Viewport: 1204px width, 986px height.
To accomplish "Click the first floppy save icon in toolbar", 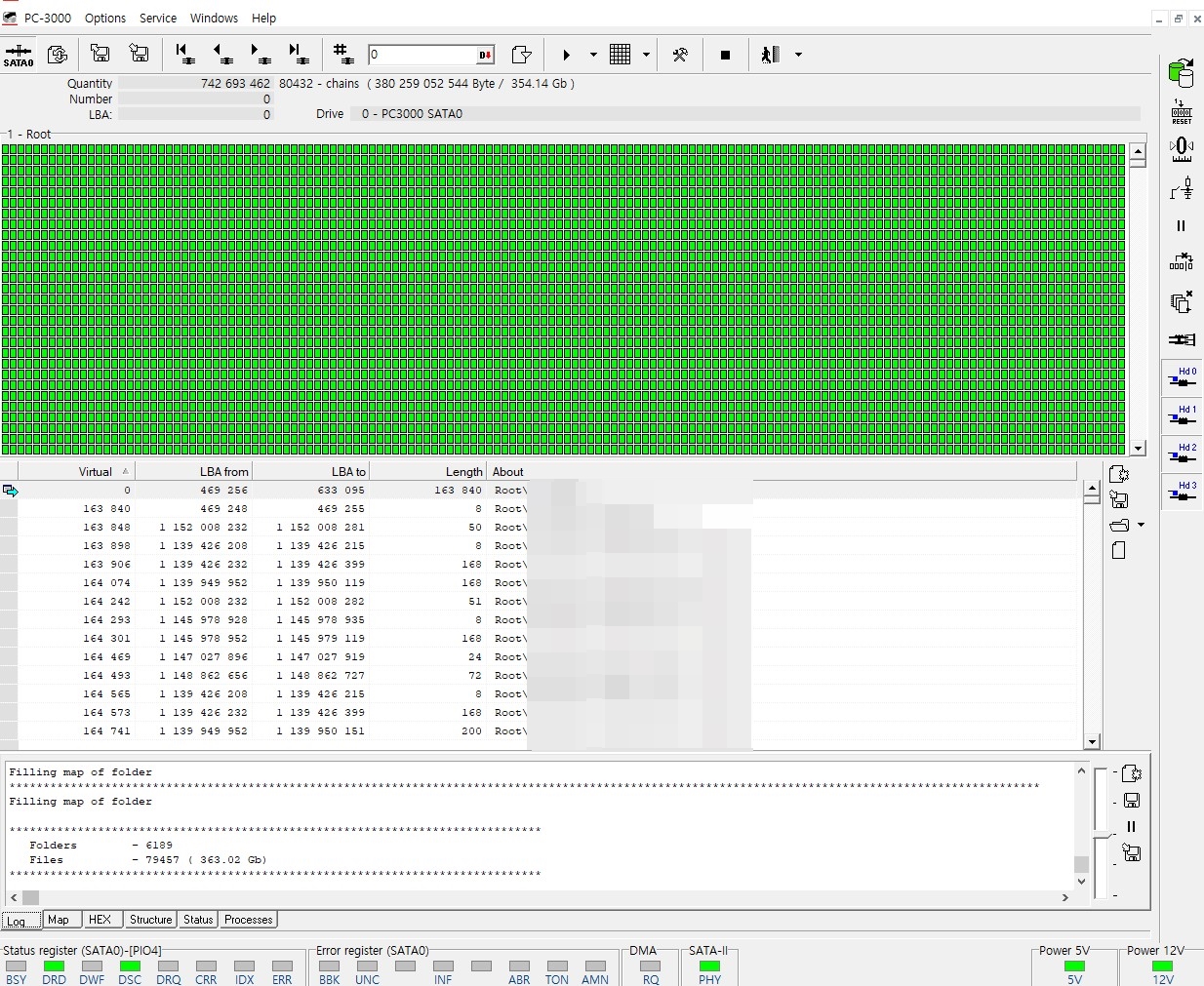I will [100, 55].
